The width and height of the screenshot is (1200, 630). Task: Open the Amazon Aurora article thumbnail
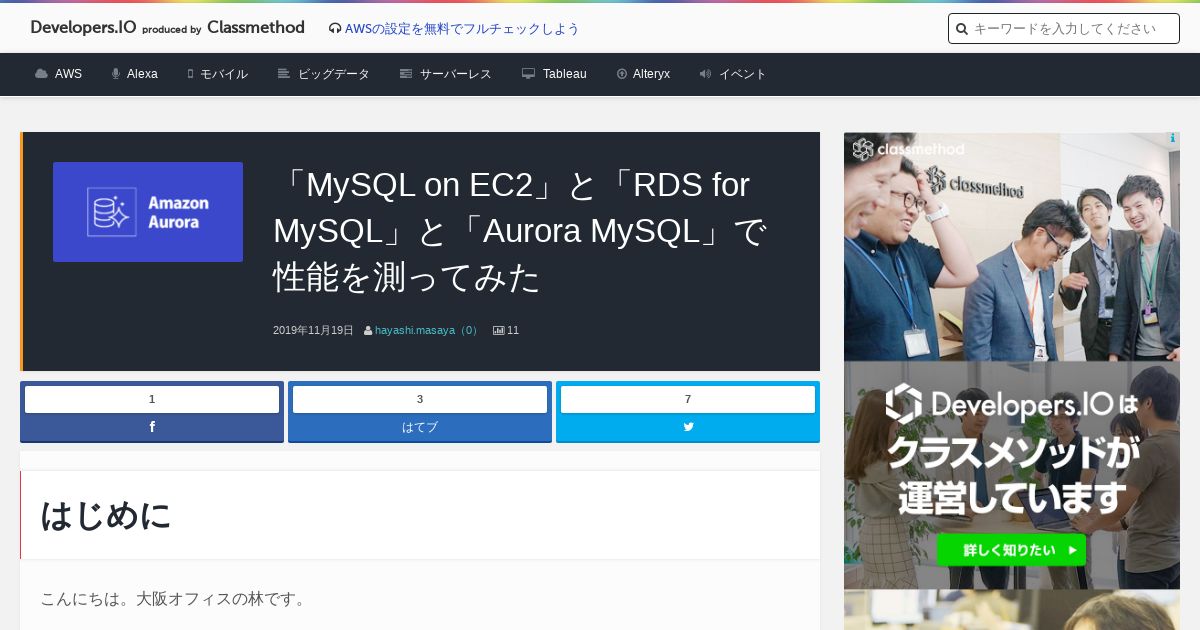click(x=148, y=212)
